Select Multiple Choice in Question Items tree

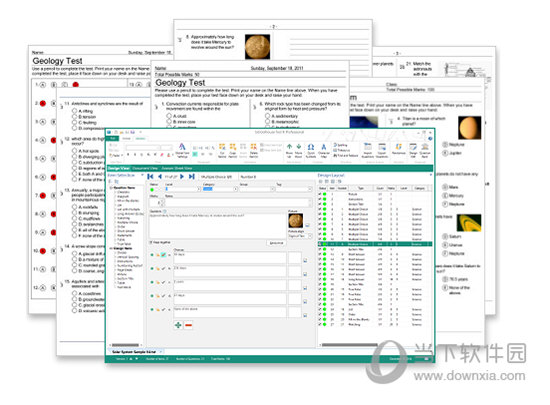127,222
